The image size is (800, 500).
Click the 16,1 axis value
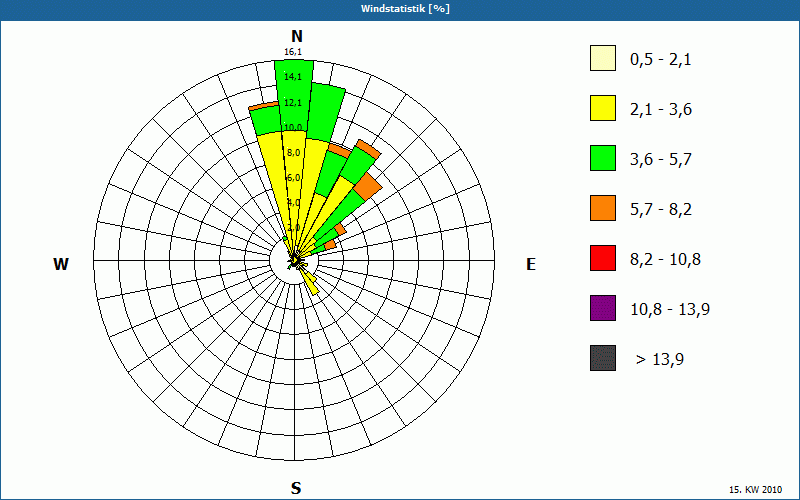(293, 52)
